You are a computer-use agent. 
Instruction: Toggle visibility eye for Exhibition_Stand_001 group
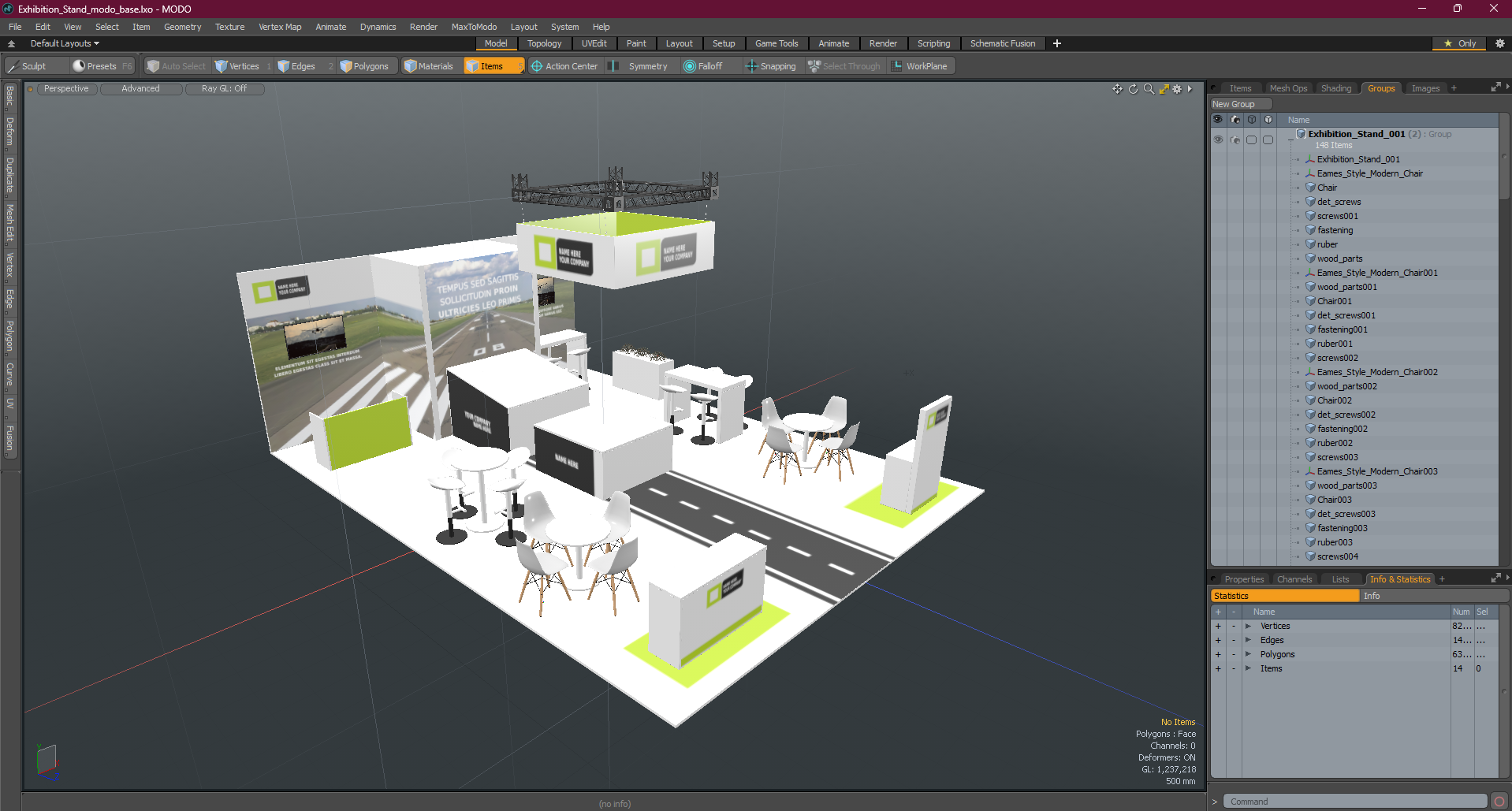click(x=1218, y=140)
